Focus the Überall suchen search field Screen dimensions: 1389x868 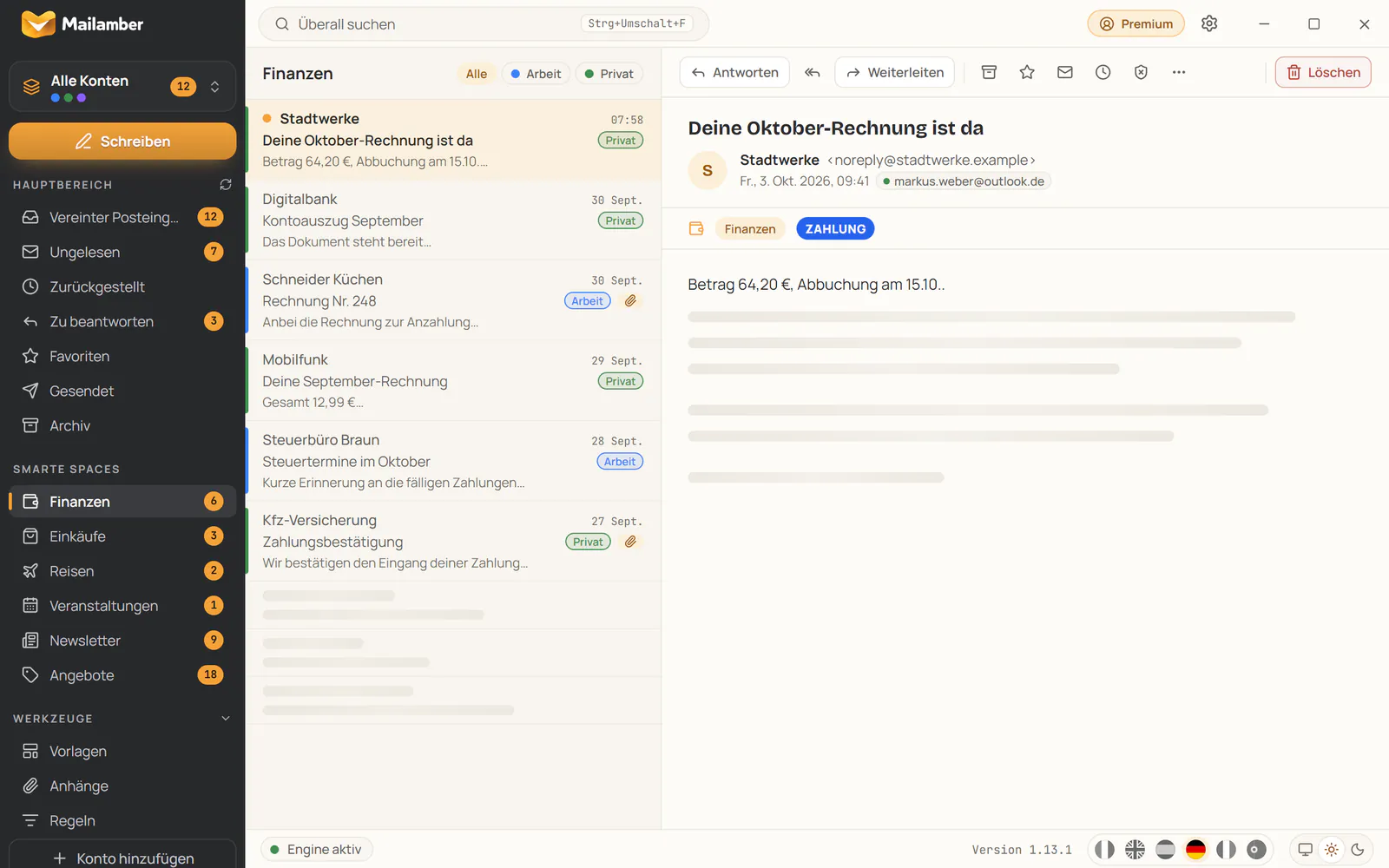click(484, 23)
